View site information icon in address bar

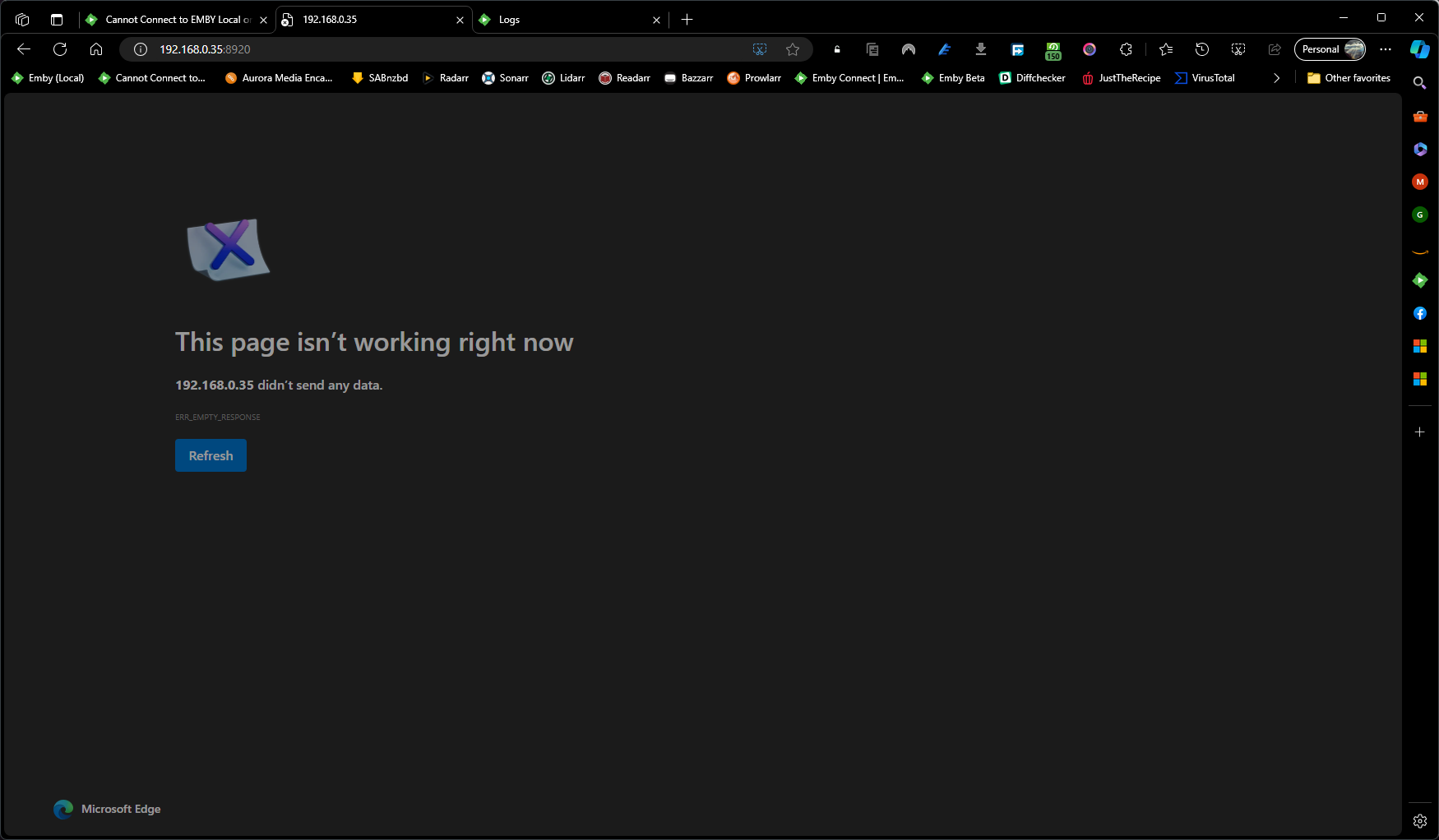pyautogui.click(x=141, y=49)
